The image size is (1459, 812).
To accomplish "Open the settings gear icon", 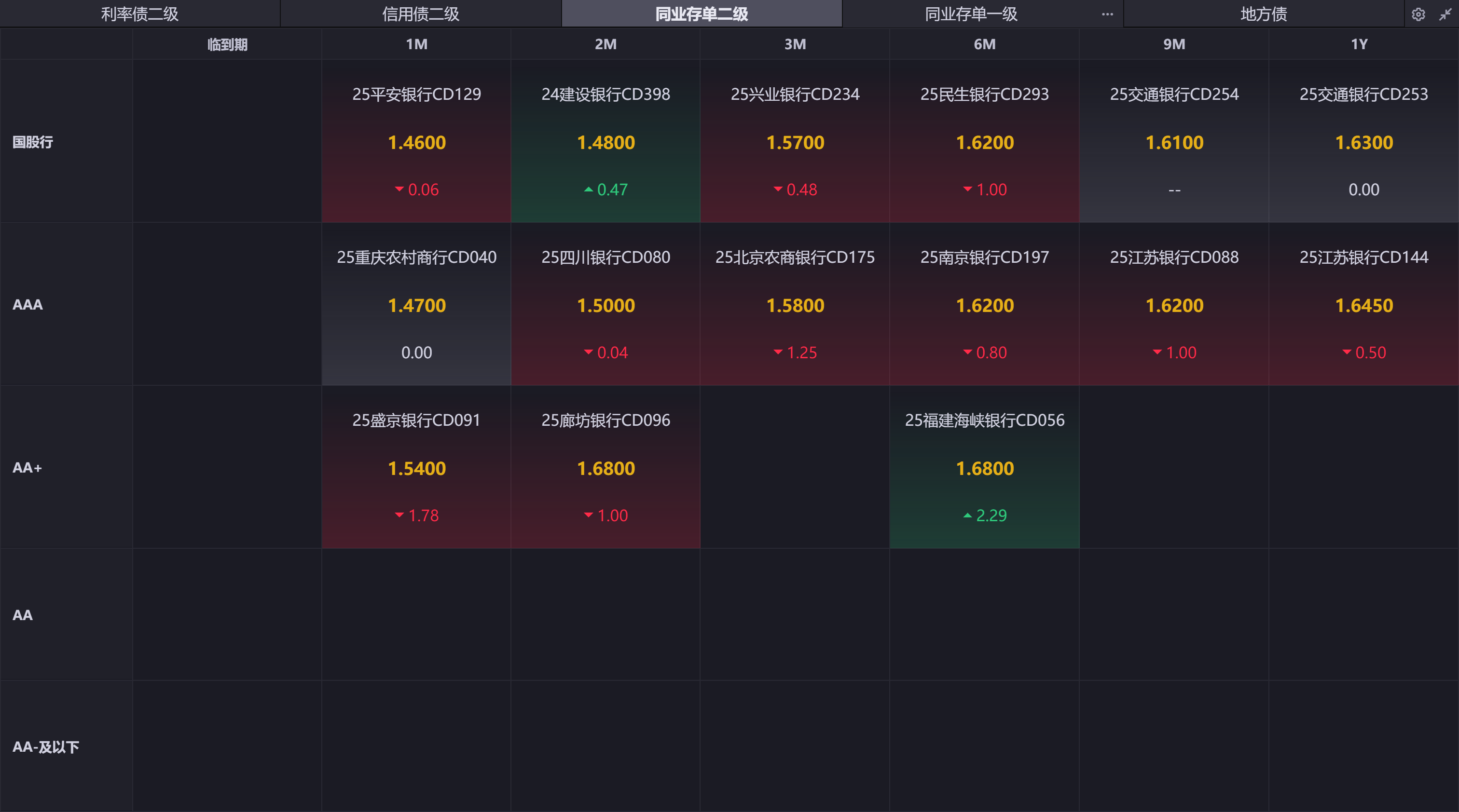I will (1418, 14).
